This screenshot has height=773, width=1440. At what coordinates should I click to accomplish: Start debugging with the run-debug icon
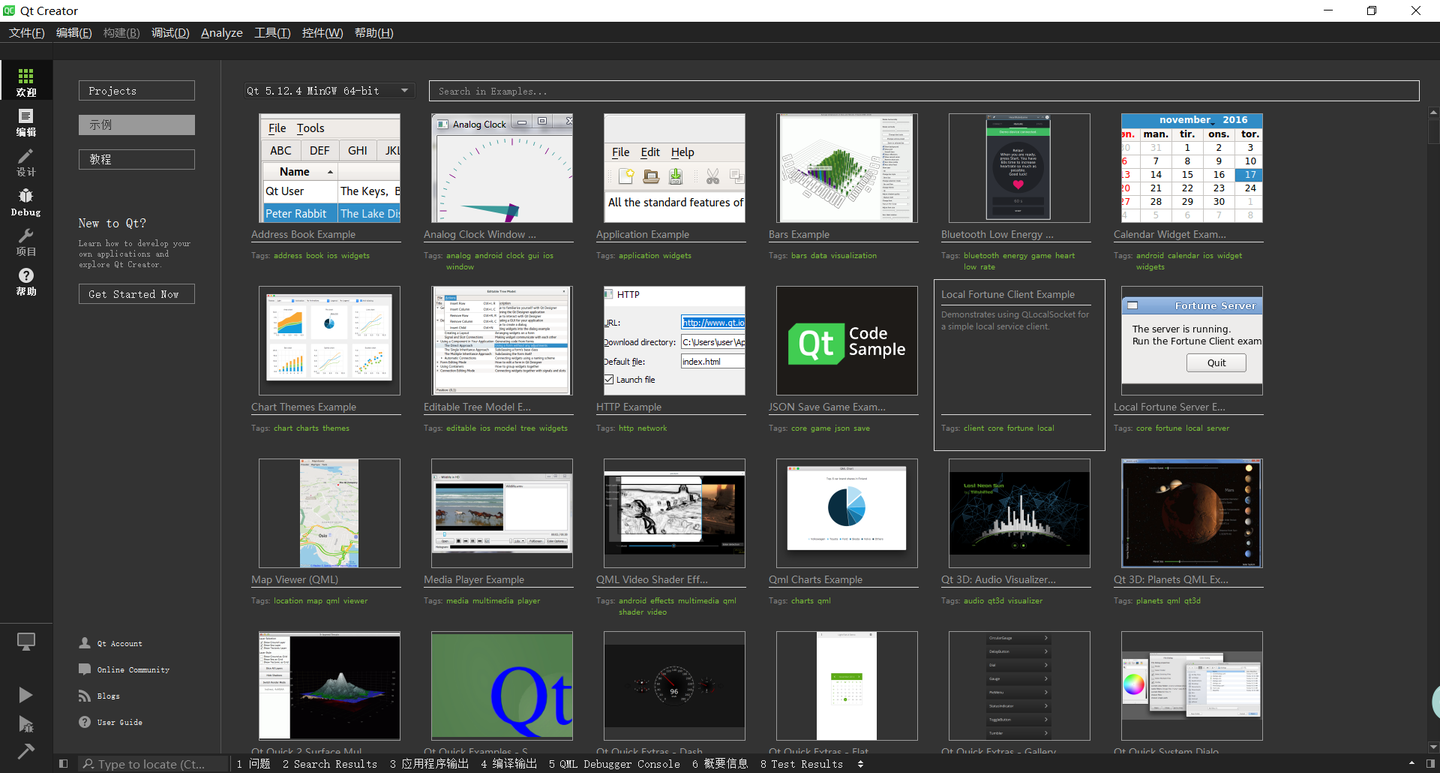pos(26,723)
